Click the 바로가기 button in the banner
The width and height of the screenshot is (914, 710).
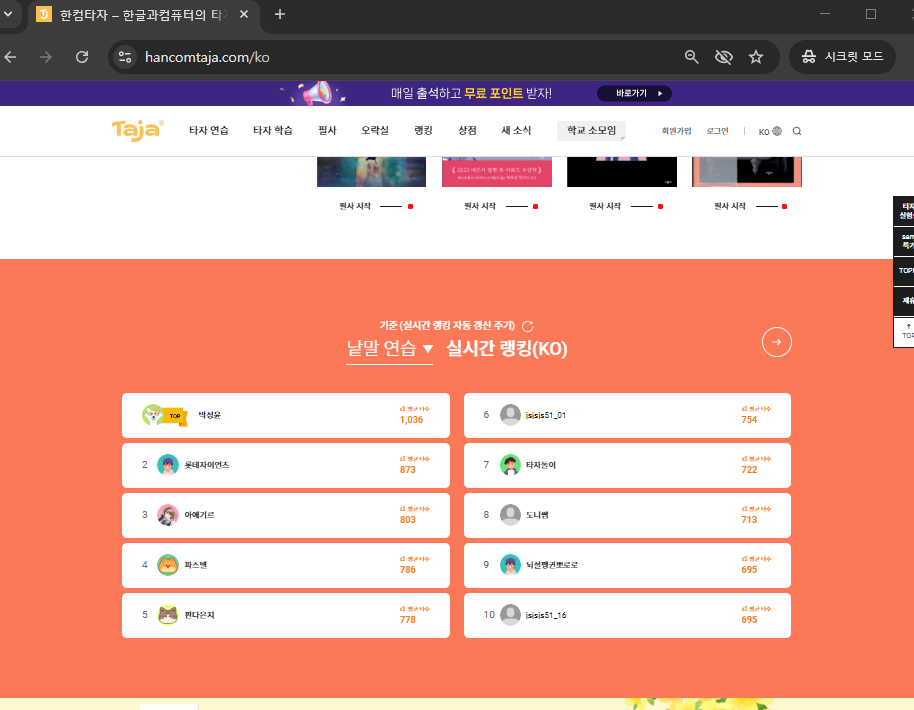(x=635, y=92)
